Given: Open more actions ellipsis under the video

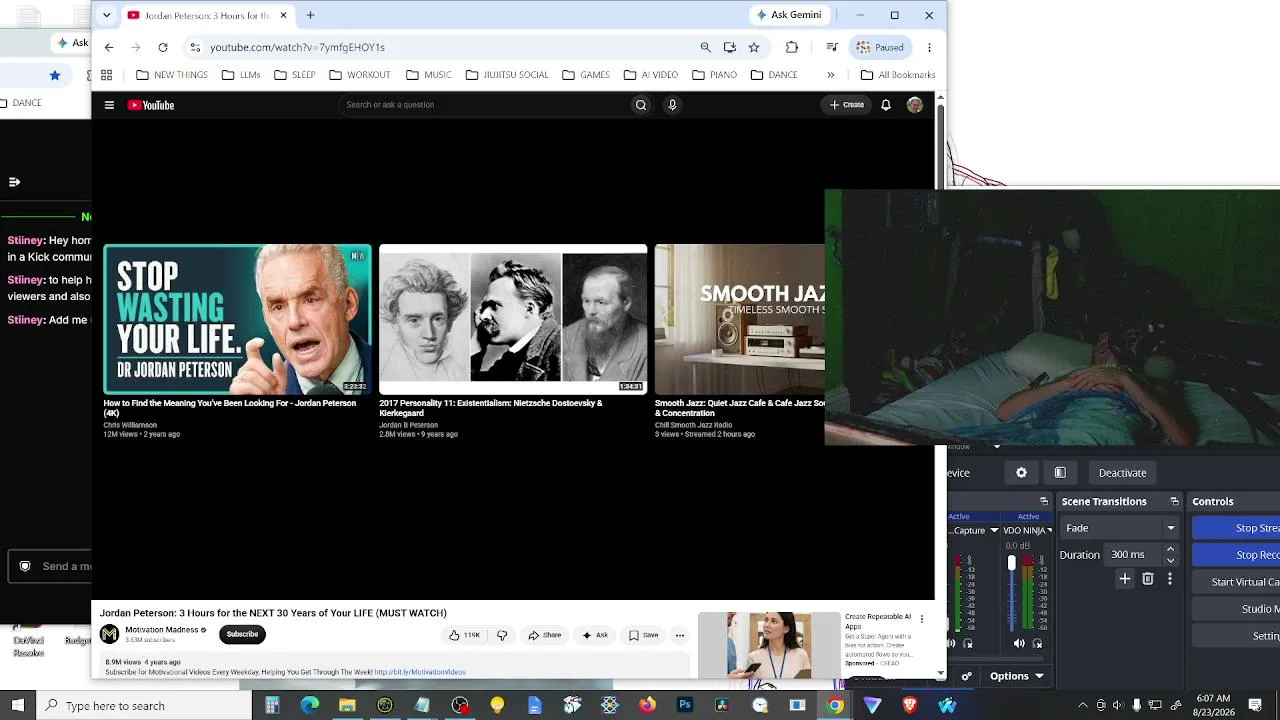Looking at the screenshot, I should coord(680,635).
